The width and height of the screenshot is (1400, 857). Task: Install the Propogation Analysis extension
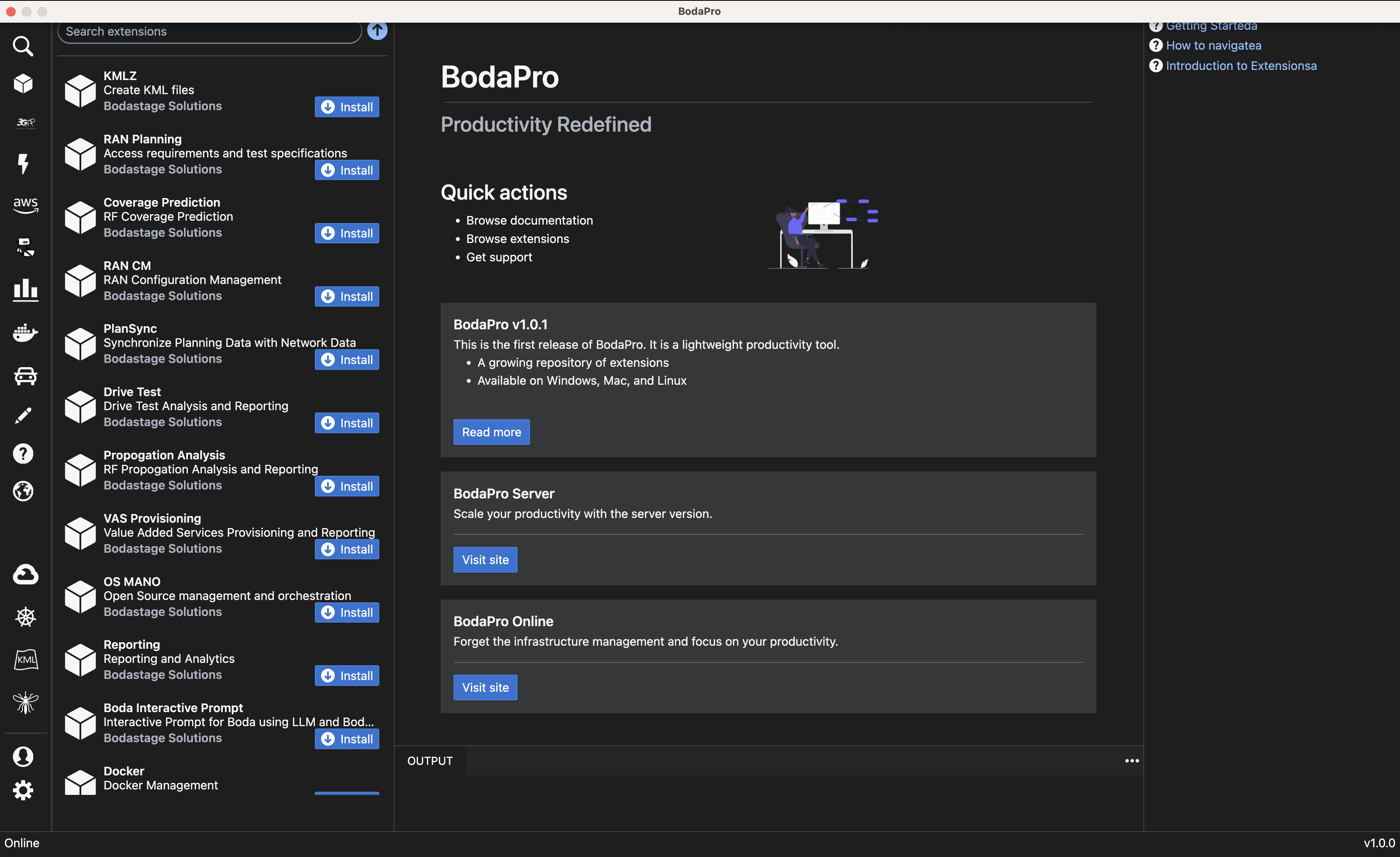tap(346, 486)
